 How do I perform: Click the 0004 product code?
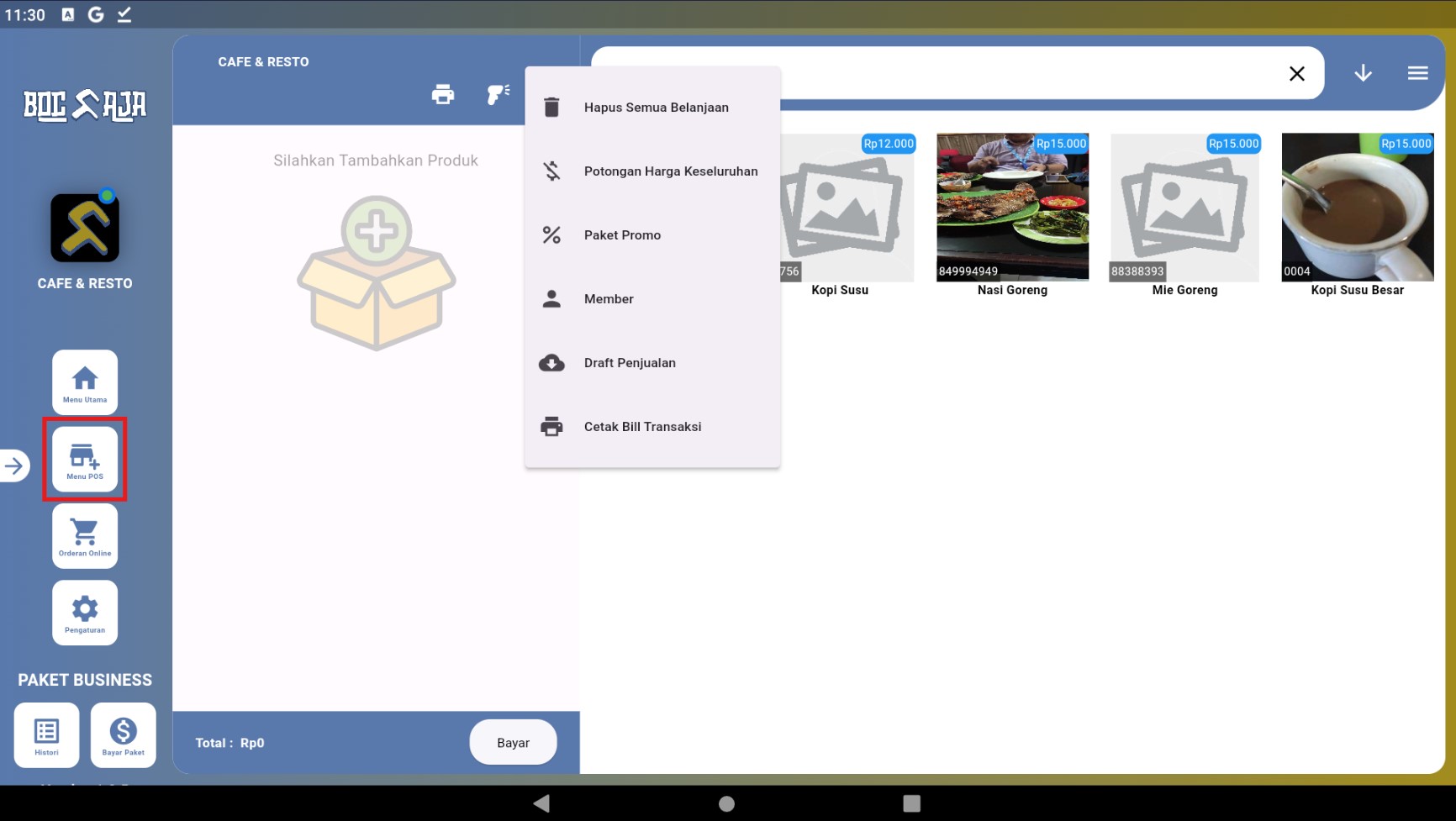click(x=1297, y=271)
